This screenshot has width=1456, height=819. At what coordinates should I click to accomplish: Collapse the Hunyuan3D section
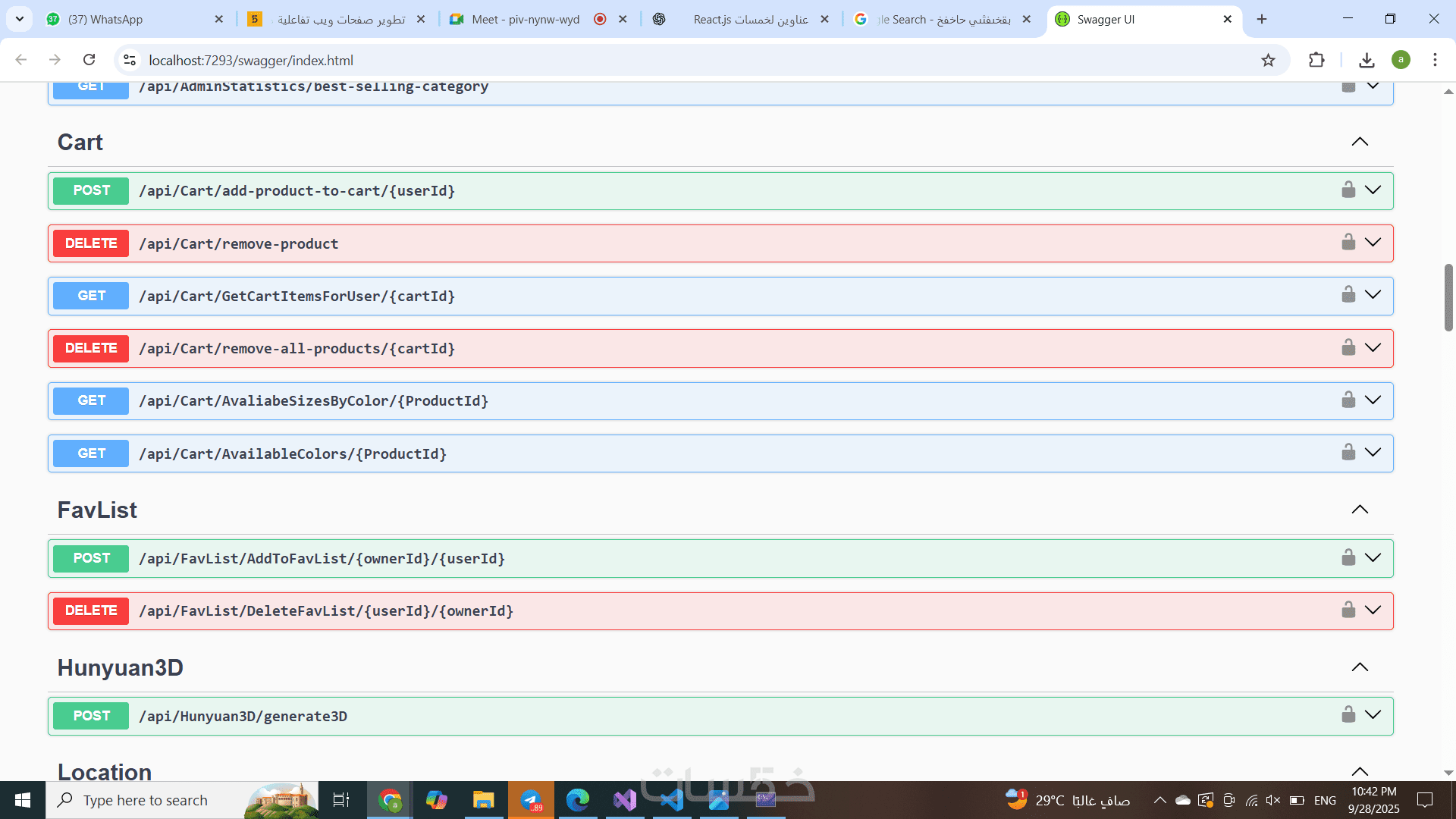click(x=1360, y=667)
